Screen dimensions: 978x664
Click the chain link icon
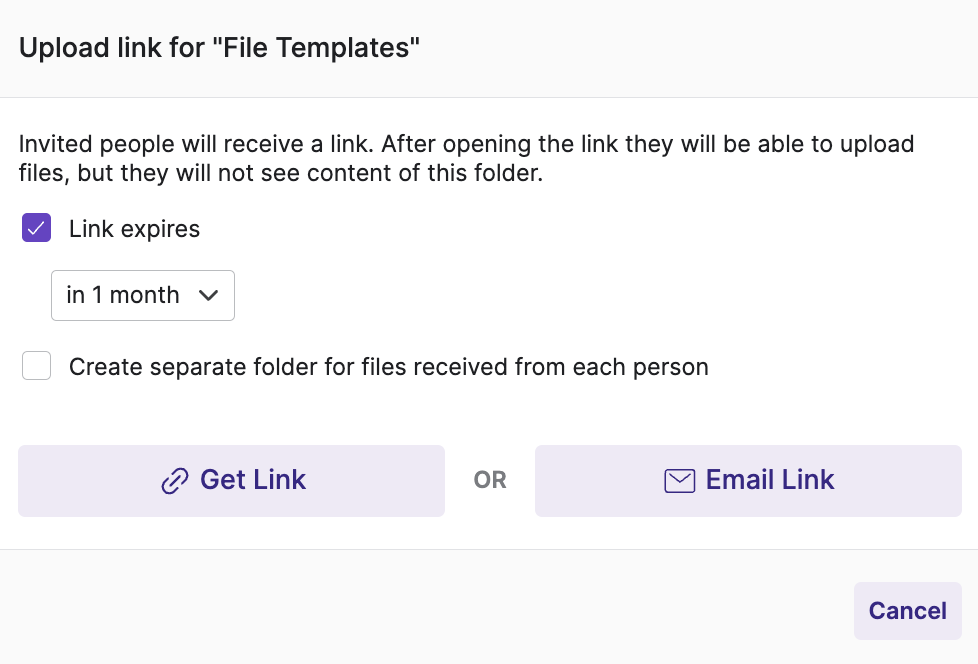(175, 481)
